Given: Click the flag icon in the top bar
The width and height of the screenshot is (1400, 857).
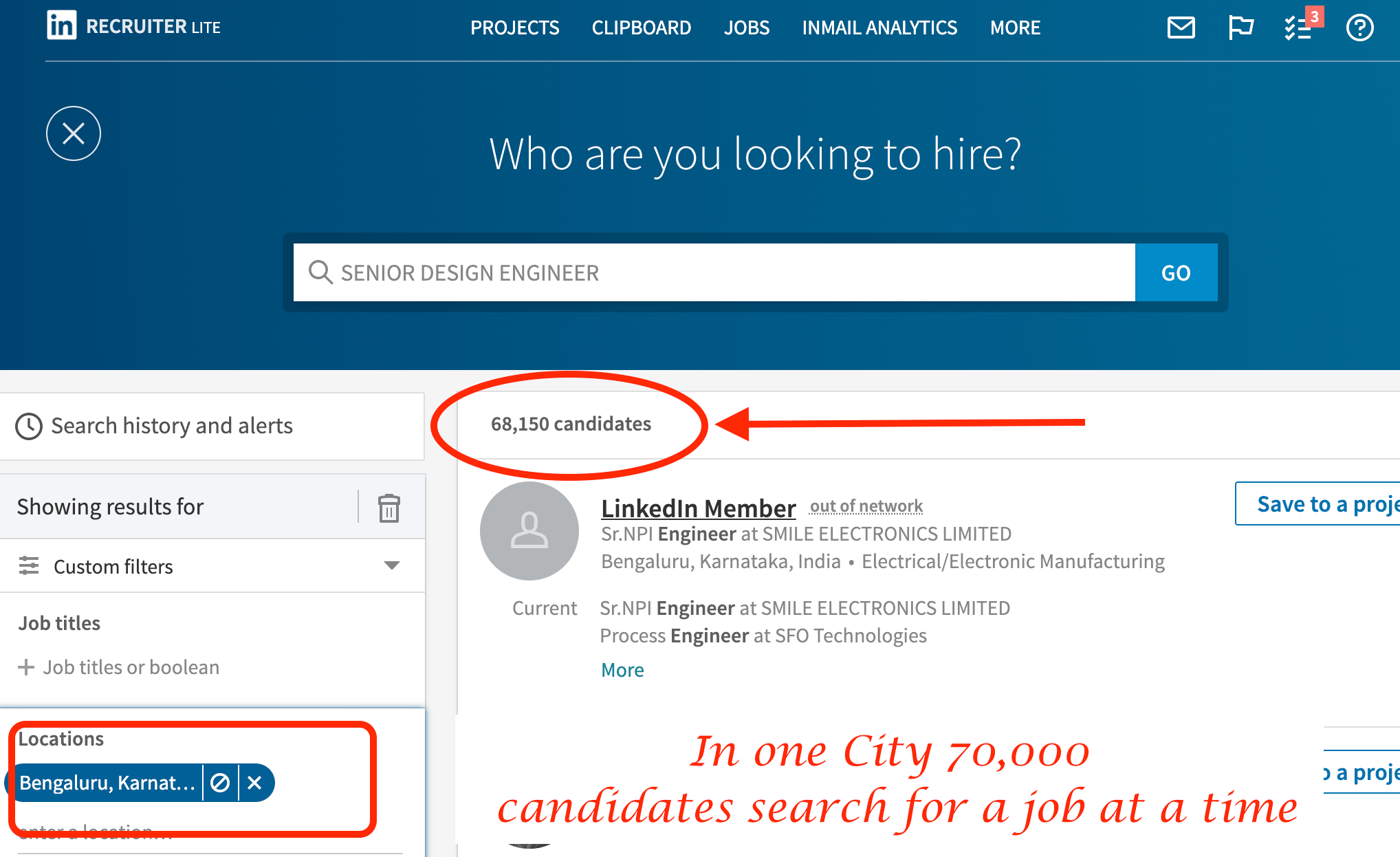Looking at the screenshot, I should point(1240,28).
